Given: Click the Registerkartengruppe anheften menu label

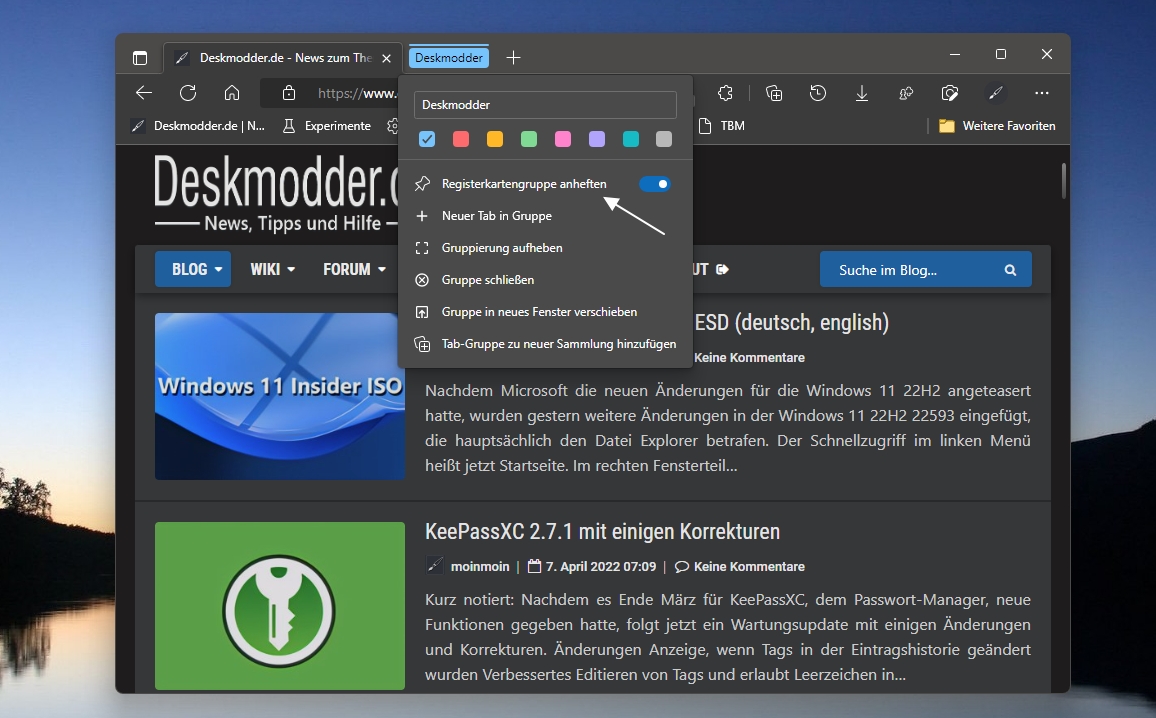Looking at the screenshot, I should (524, 184).
